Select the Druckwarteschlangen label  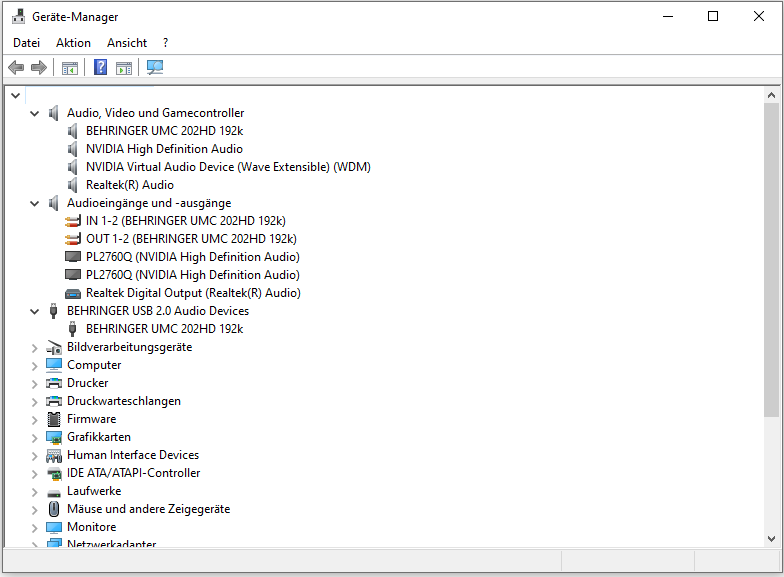coord(124,401)
